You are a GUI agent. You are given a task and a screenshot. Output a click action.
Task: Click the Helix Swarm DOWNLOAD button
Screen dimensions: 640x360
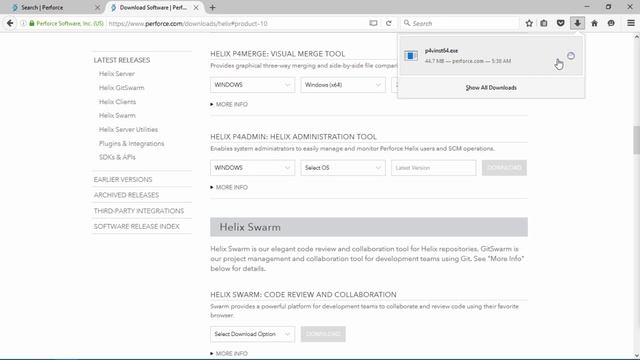pos(323,334)
